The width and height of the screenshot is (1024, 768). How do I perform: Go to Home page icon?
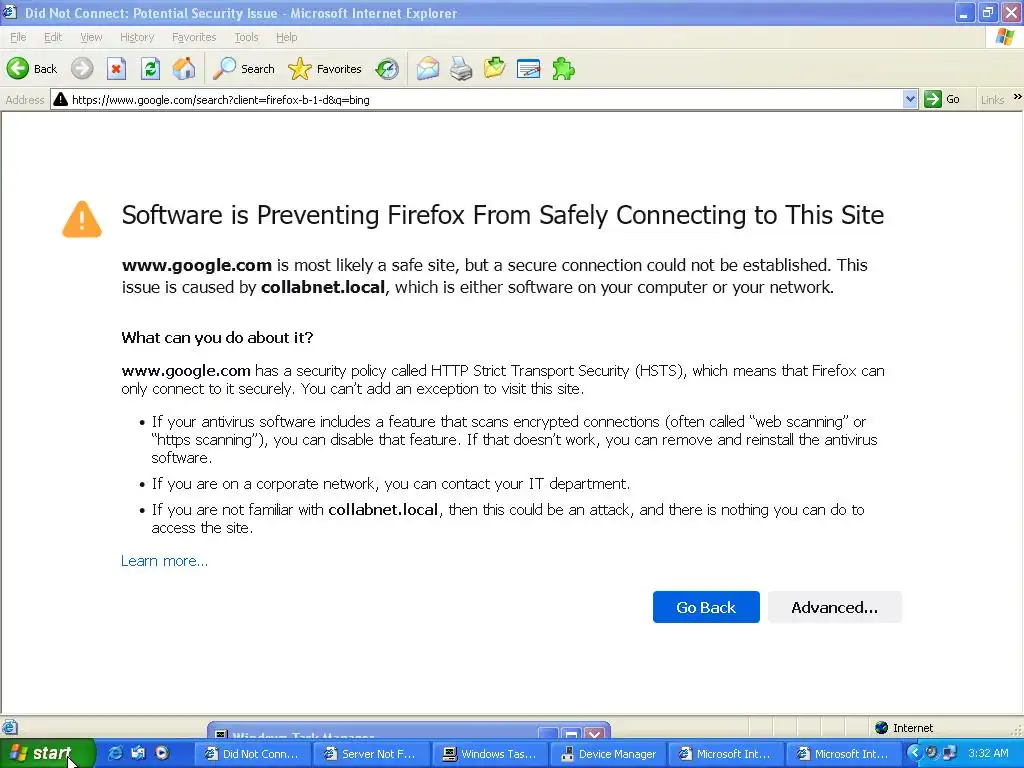pyautogui.click(x=184, y=69)
